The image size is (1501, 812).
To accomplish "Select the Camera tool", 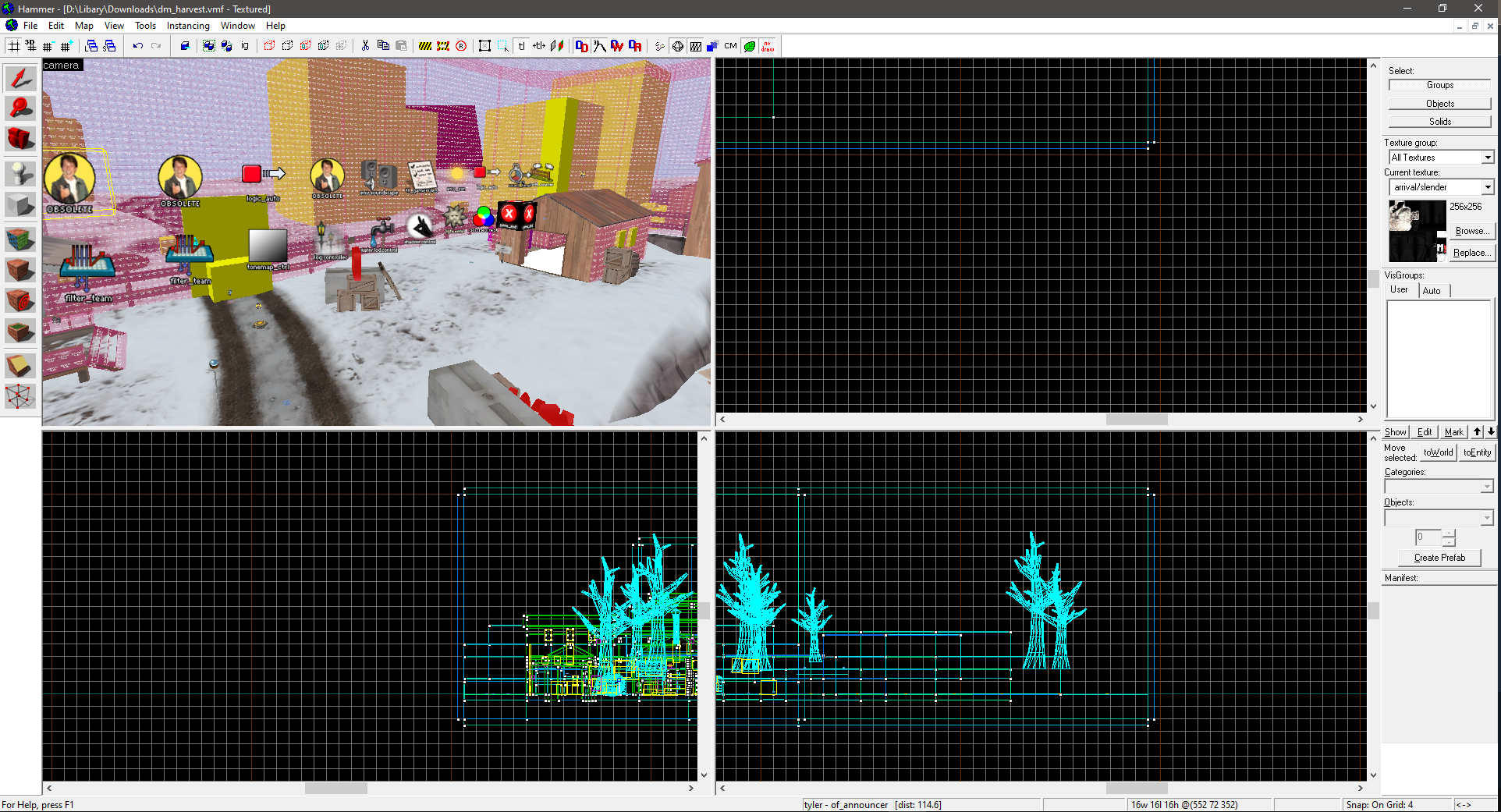I will 20,139.
